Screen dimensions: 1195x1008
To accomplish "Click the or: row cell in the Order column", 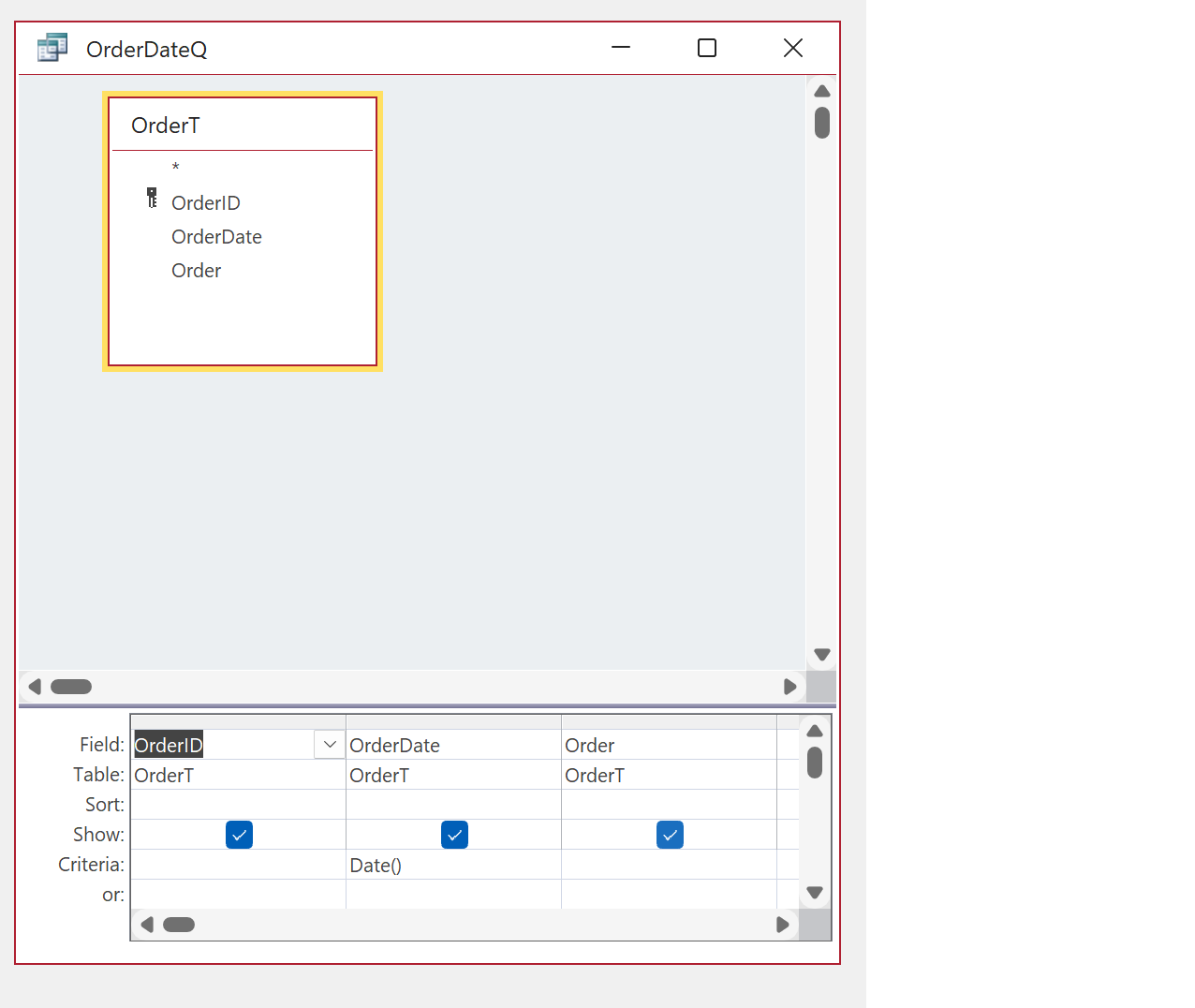I will (670, 895).
